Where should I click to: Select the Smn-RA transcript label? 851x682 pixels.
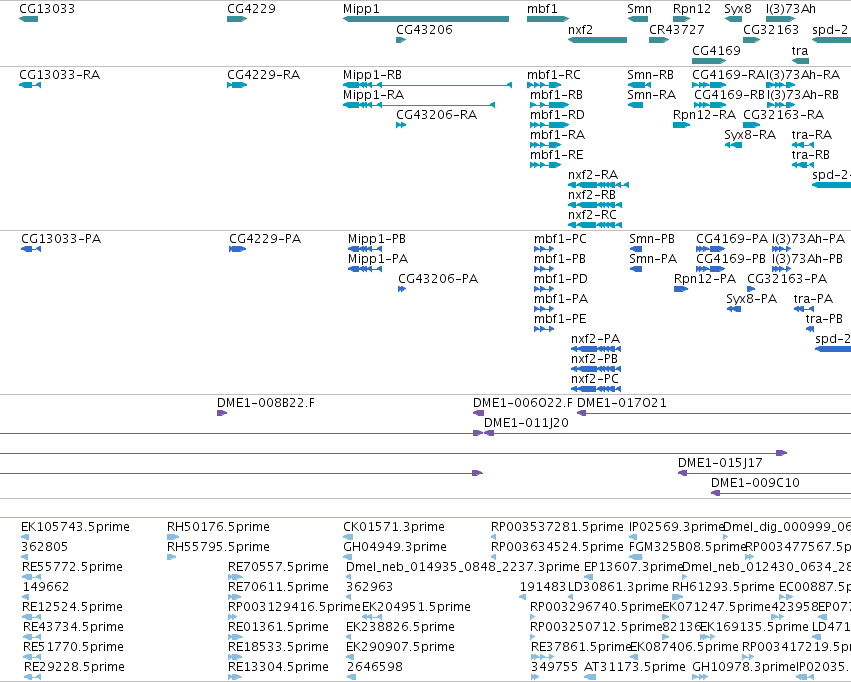(x=652, y=95)
